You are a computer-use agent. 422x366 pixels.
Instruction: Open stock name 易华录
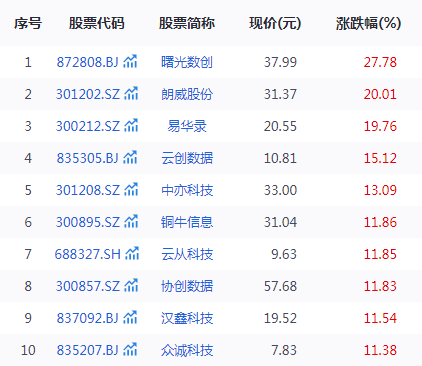(x=187, y=126)
